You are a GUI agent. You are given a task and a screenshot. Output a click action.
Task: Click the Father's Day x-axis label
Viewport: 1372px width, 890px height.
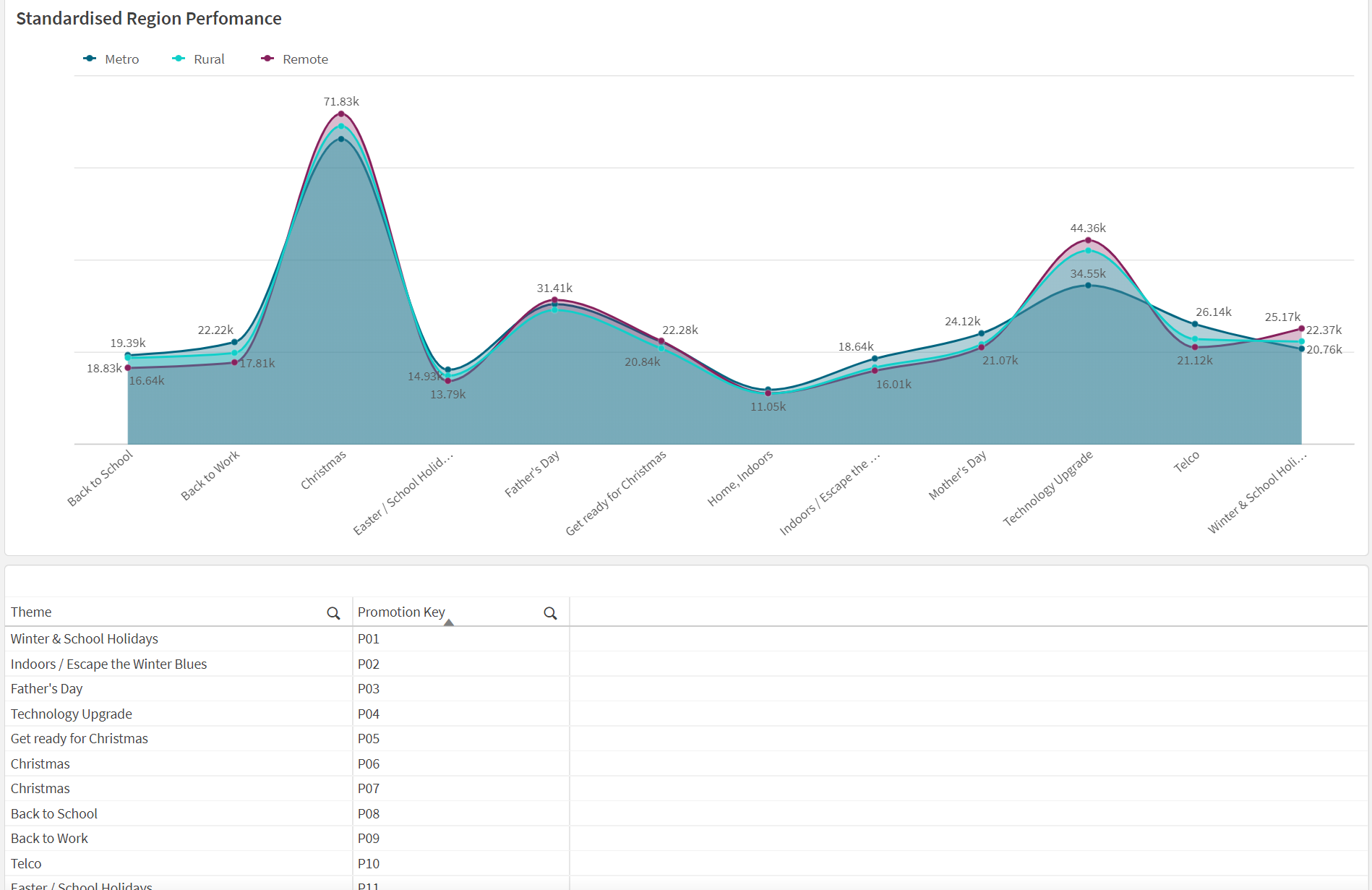coord(532,474)
